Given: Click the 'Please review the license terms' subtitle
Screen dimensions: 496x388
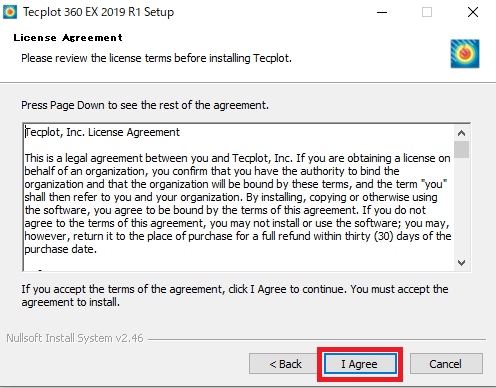Looking at the screenshot, I should coord(156,58).
